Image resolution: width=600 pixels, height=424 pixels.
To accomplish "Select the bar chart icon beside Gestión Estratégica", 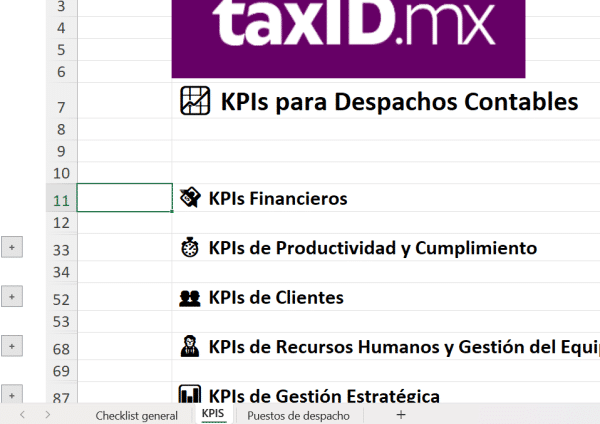I will tap(190, 395).
